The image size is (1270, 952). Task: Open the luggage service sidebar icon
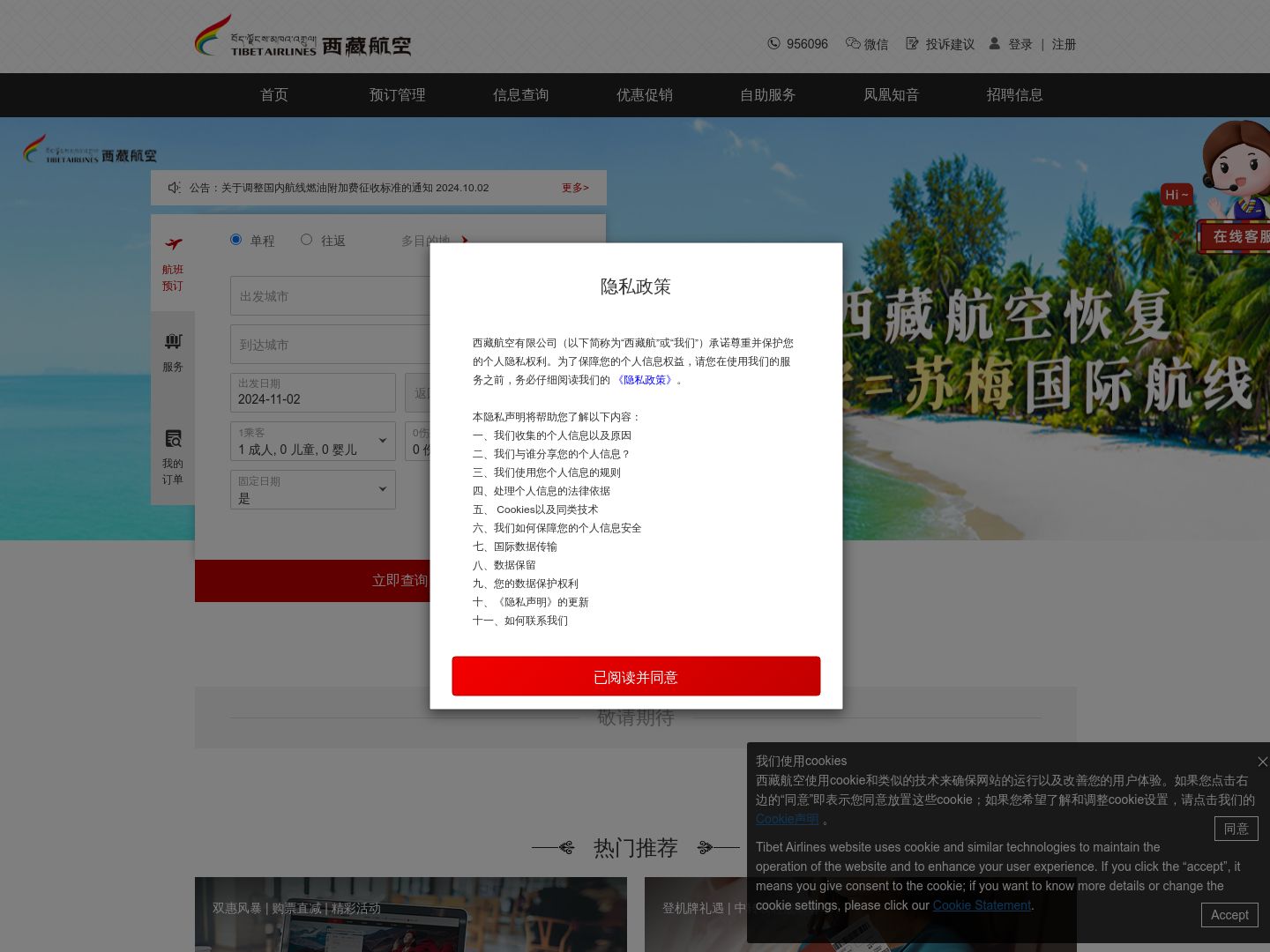pos(173,341)
